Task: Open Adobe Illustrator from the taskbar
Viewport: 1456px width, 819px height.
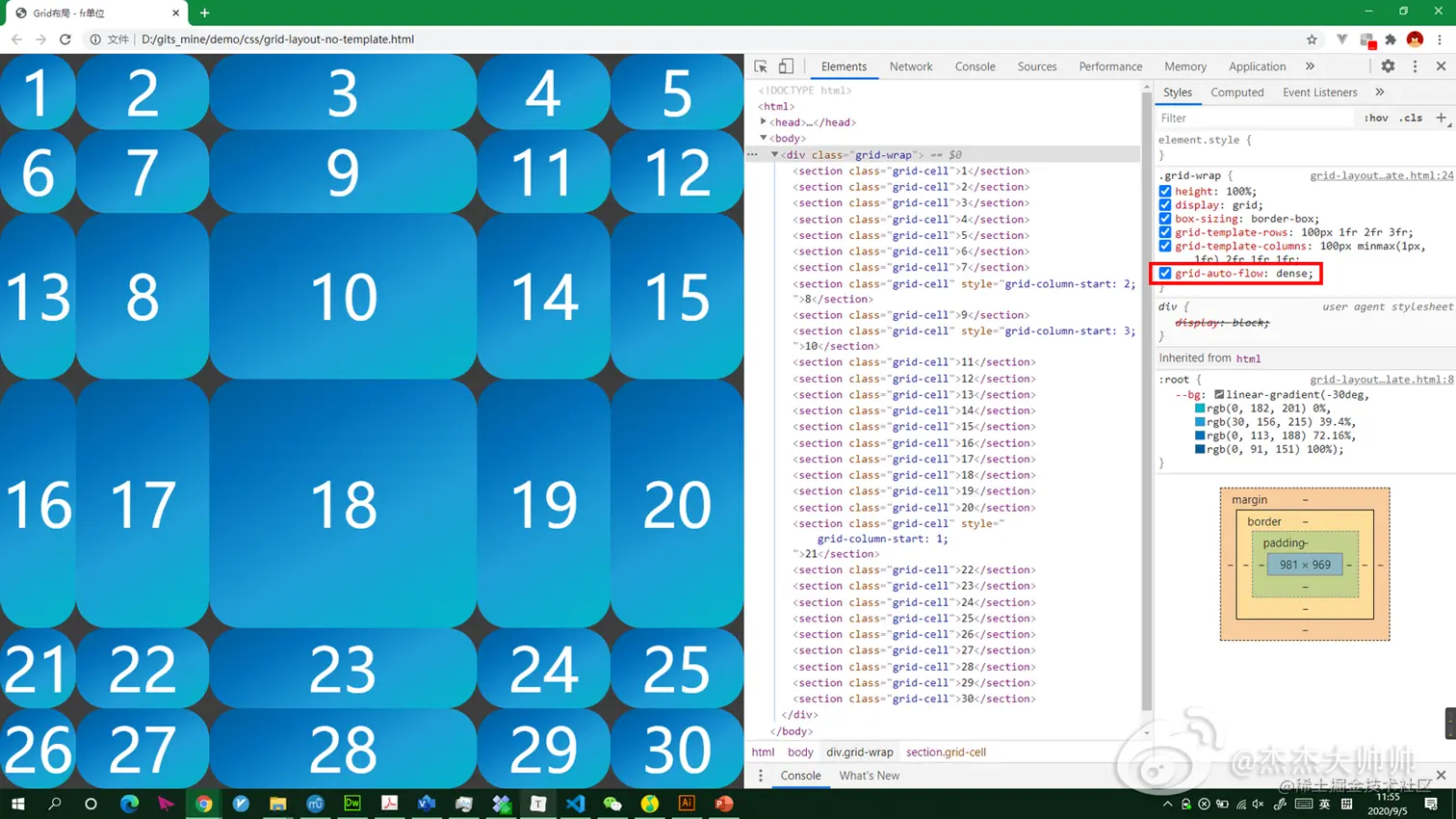Action: coord(687,804)
